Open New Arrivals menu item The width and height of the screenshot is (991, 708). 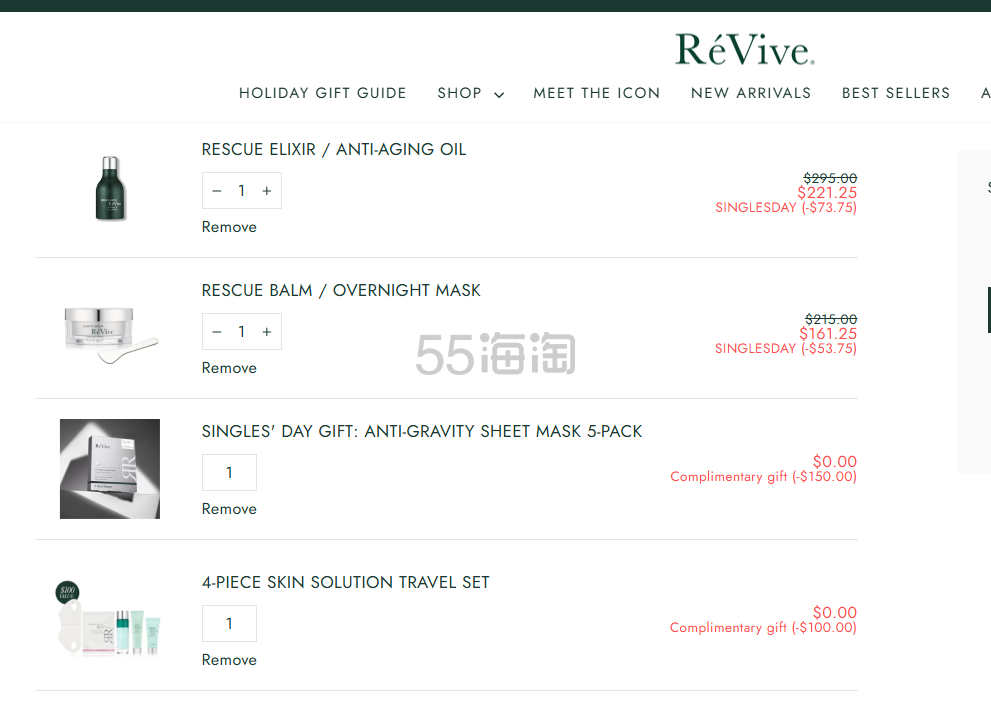(x=750, y=93)
